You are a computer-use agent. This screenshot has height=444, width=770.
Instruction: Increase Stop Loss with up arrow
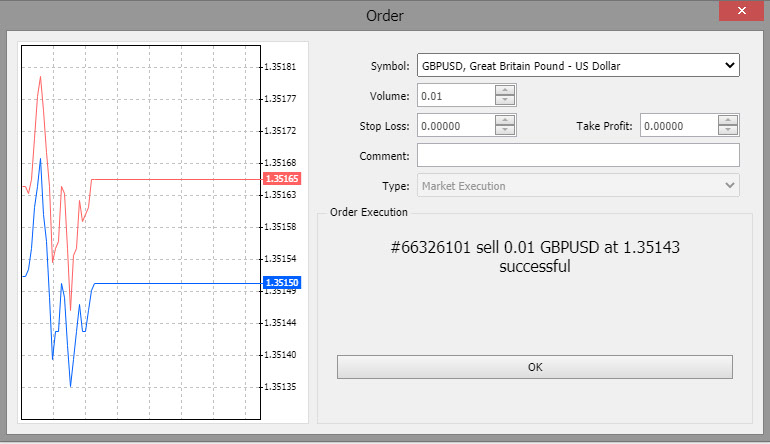[x=505, y=120]
